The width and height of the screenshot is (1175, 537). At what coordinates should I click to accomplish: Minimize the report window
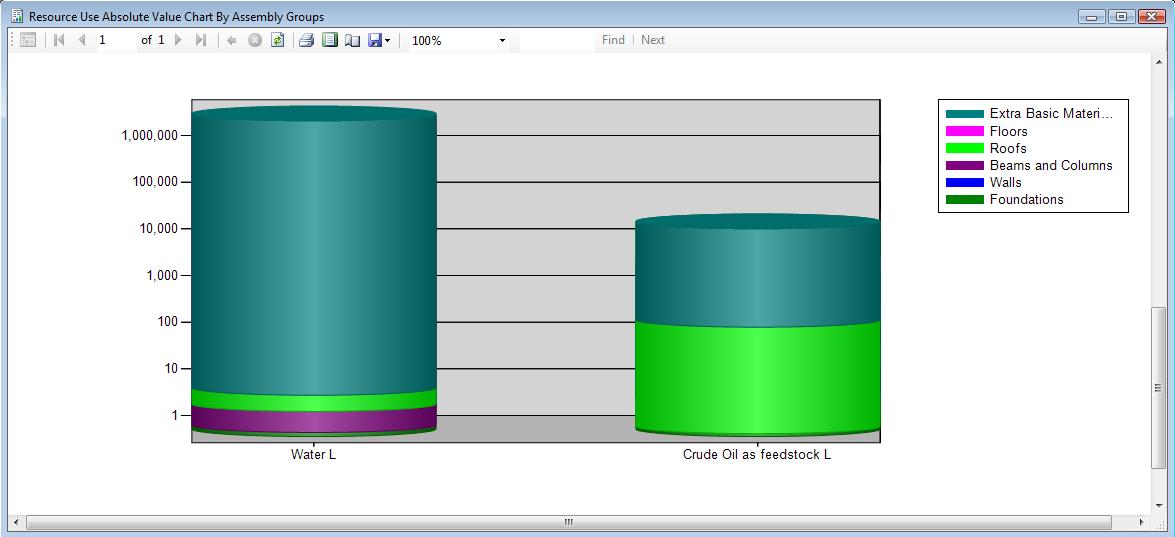coord(1092,16)
